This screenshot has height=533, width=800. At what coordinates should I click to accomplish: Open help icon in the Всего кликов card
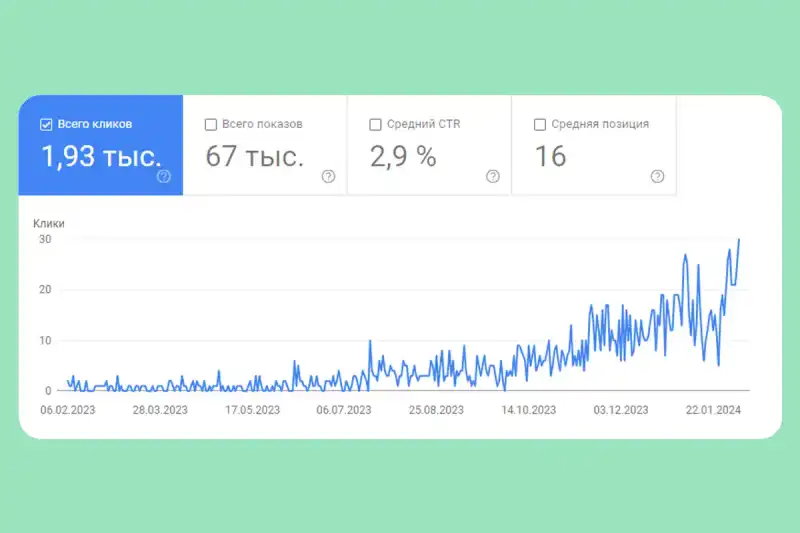[x=164, y=177]
